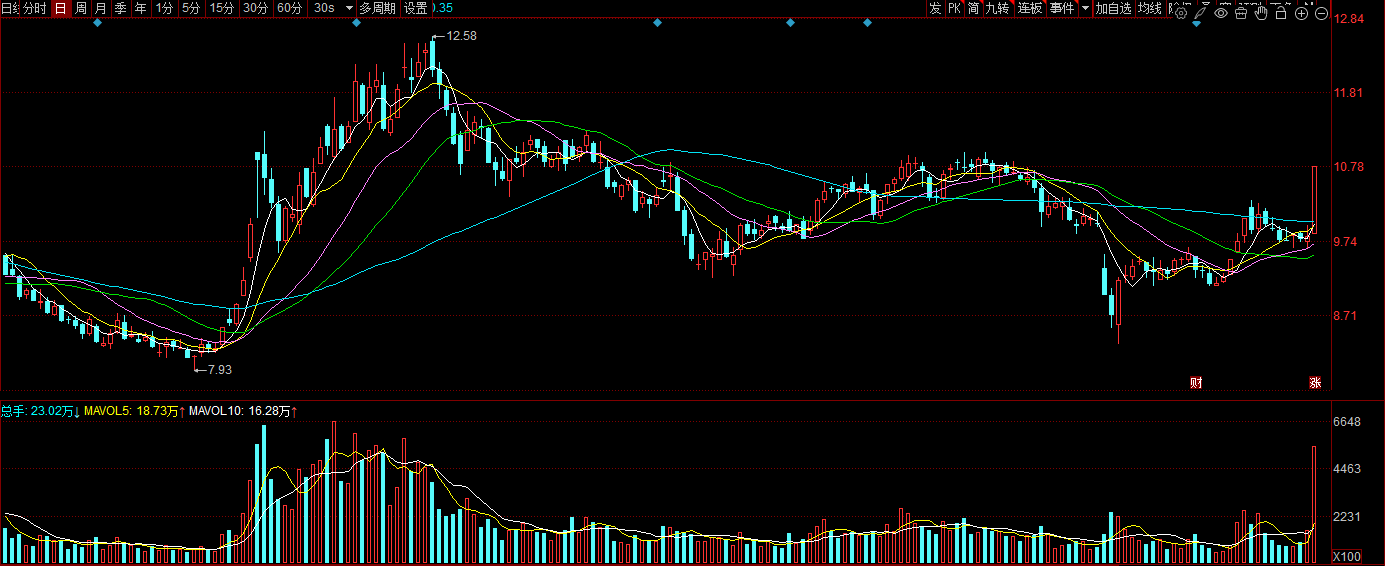1385x566 pixels.
Task: Switch to 1分 minute chart
Action: click(x=165, y=8)
